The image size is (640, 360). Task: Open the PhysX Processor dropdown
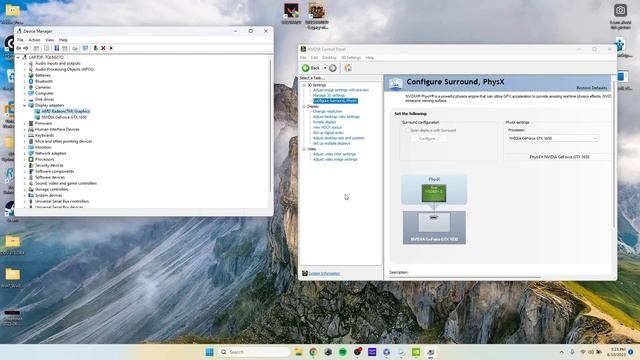coord(553,138)
